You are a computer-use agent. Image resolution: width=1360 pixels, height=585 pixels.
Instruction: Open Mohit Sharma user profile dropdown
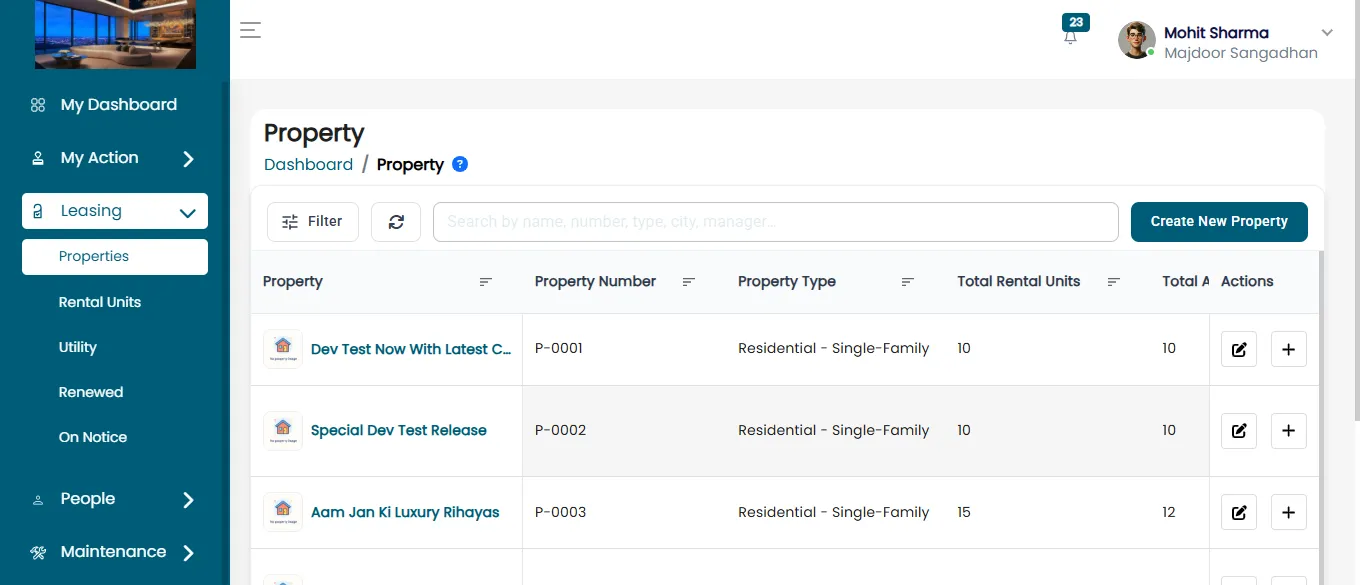pos(1226,42)
